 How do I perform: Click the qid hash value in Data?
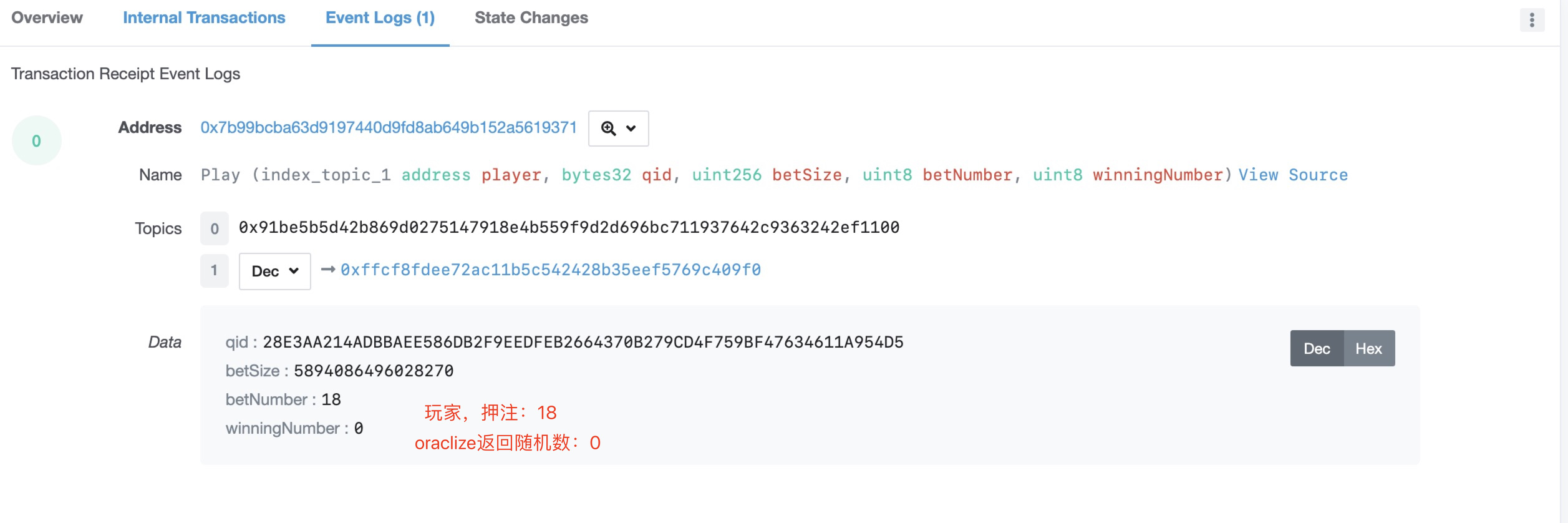tap(583, 342)
